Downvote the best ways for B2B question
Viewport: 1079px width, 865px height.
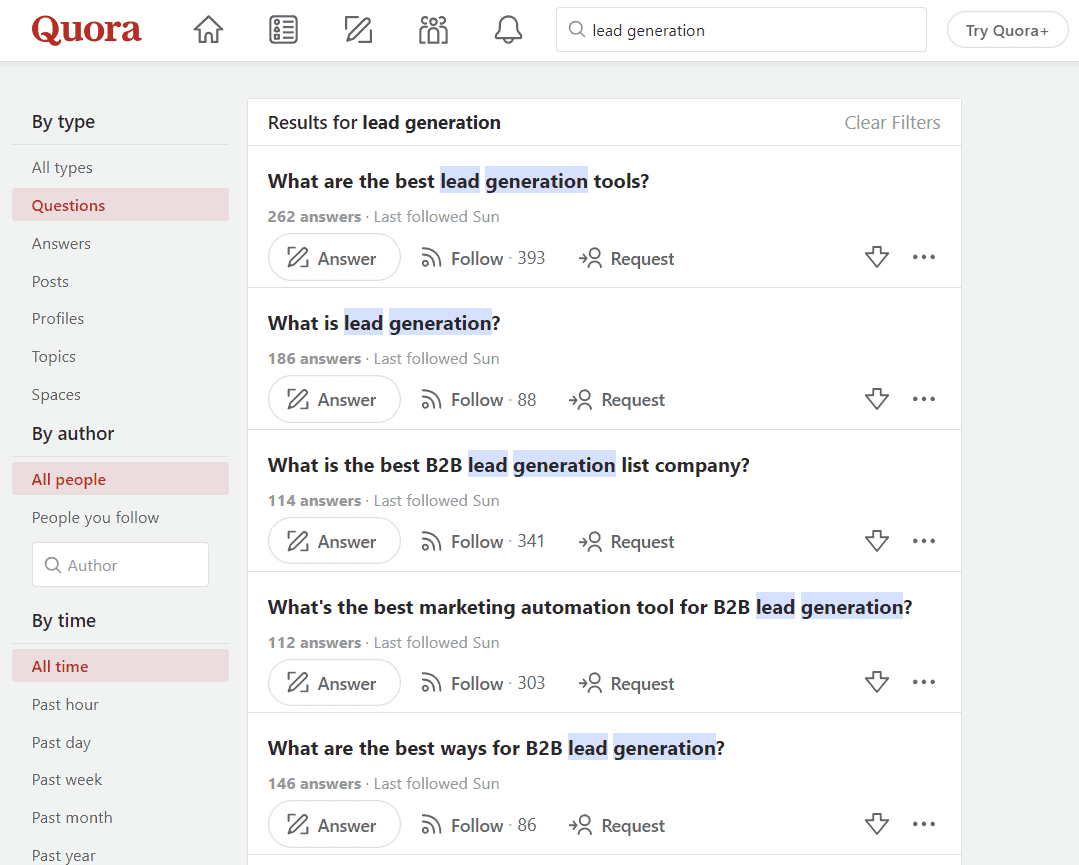click(x=877, y=824)
